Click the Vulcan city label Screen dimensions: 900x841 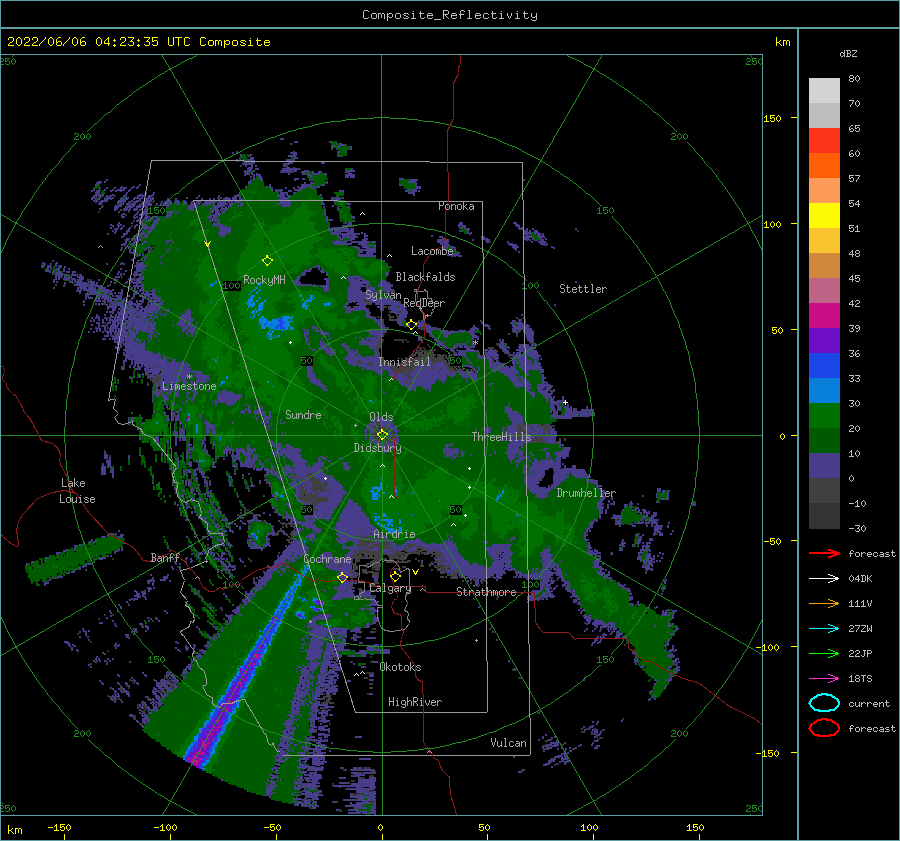508,743
